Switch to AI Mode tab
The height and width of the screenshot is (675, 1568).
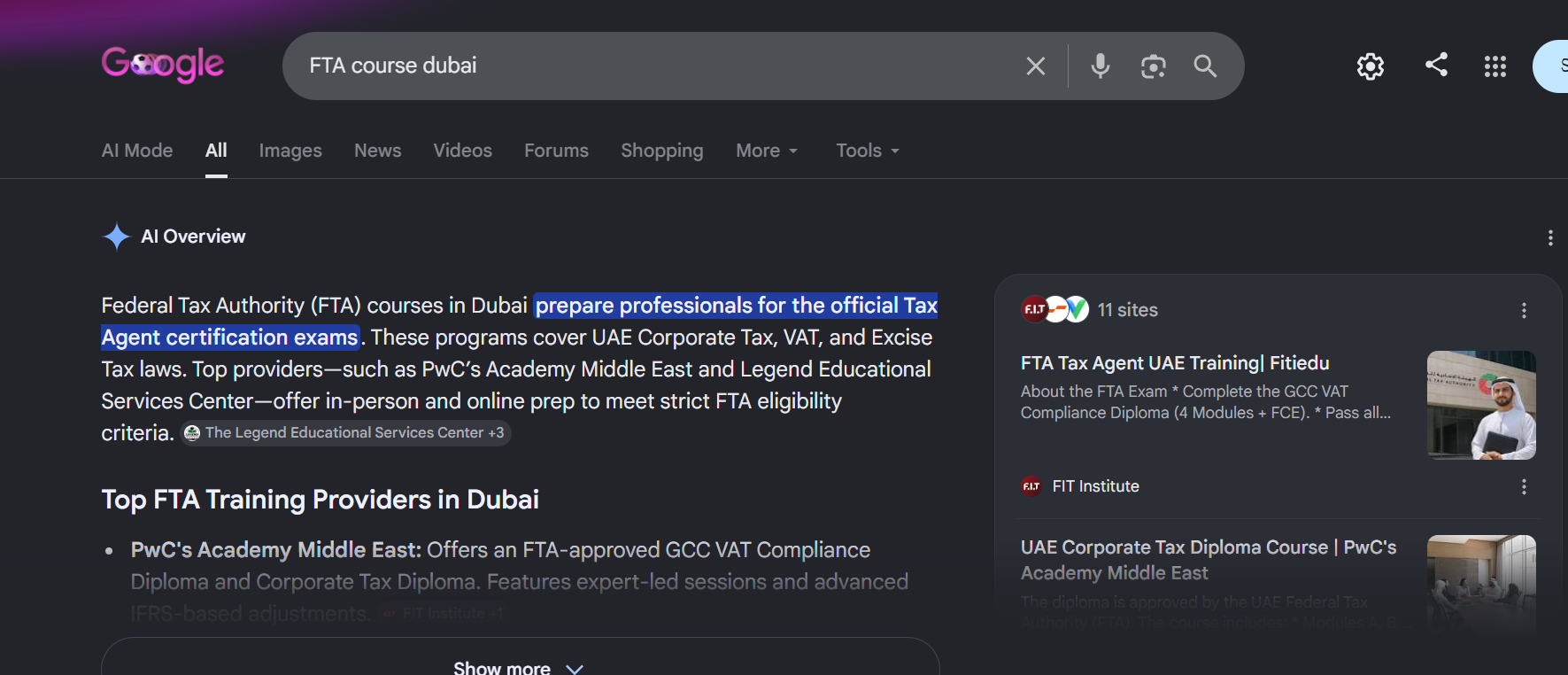point(137,151)
